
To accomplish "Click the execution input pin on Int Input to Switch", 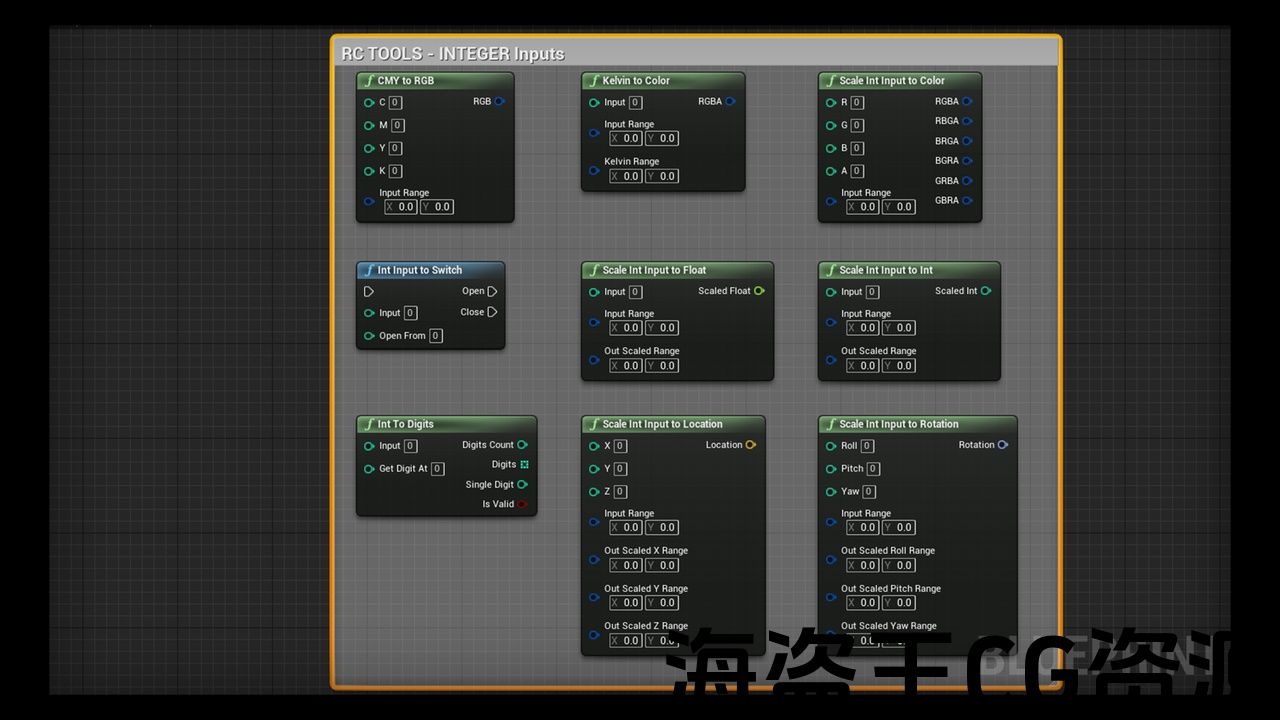I will point(369,291).
